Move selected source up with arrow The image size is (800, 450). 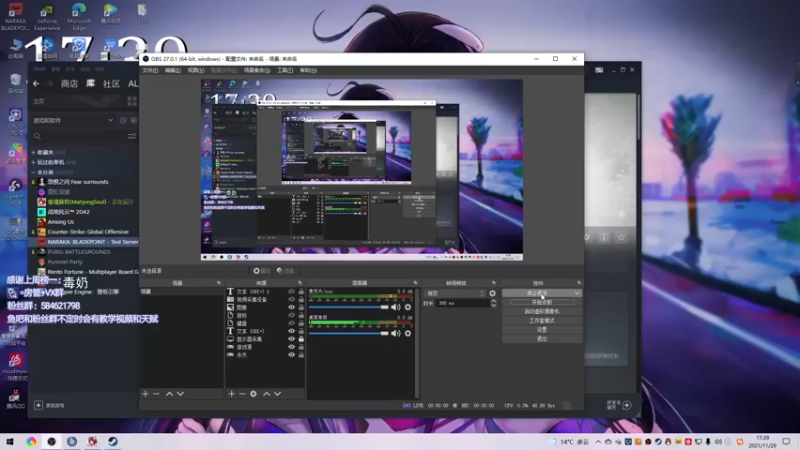266,393
